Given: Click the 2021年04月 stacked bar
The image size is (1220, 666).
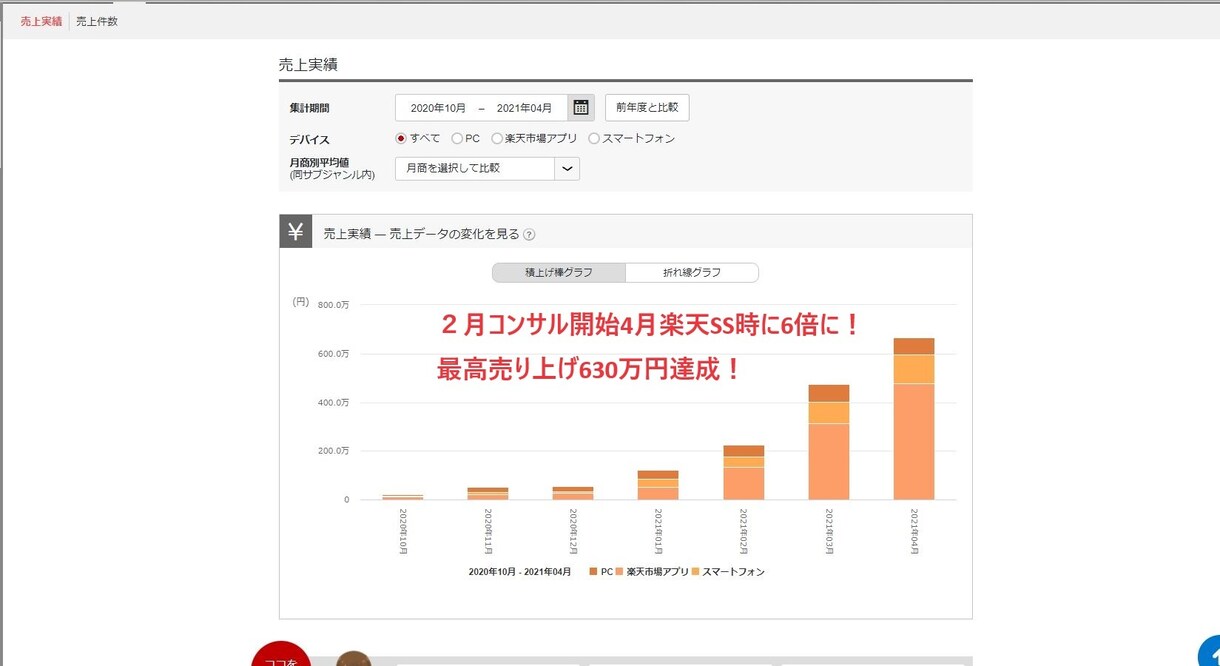Looking at the screenshot, I should coord(914,419).
